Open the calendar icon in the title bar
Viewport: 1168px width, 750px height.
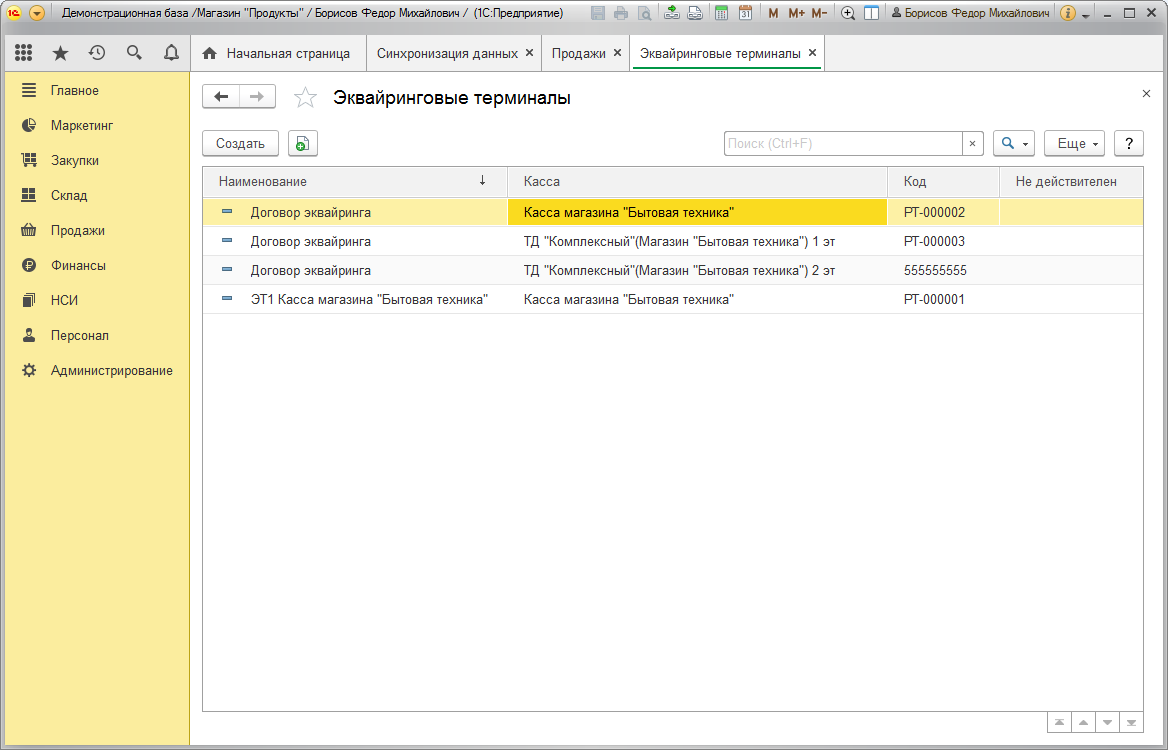coord(745,13)
